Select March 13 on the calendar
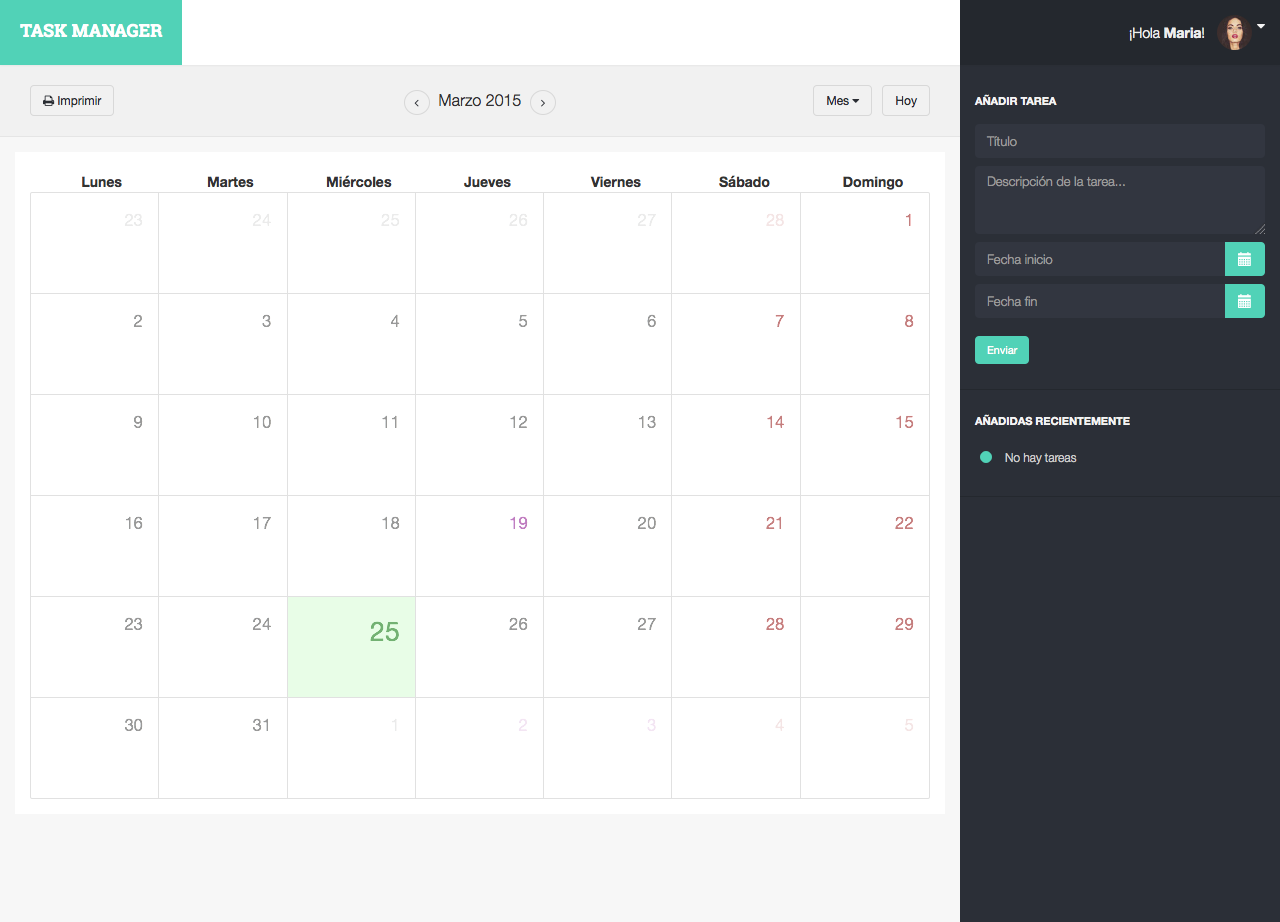 coord(608,445)
